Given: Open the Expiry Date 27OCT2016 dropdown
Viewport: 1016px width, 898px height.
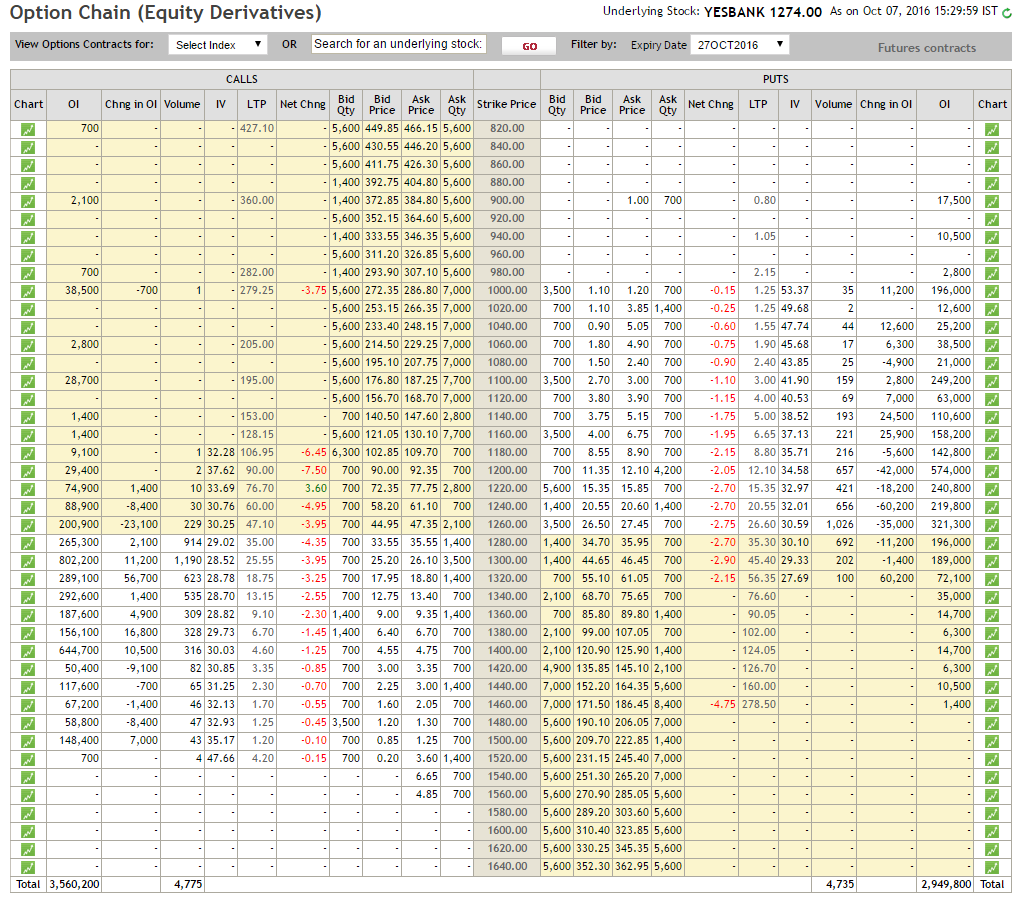Looking at the screenshot, I should click(740, 45).
